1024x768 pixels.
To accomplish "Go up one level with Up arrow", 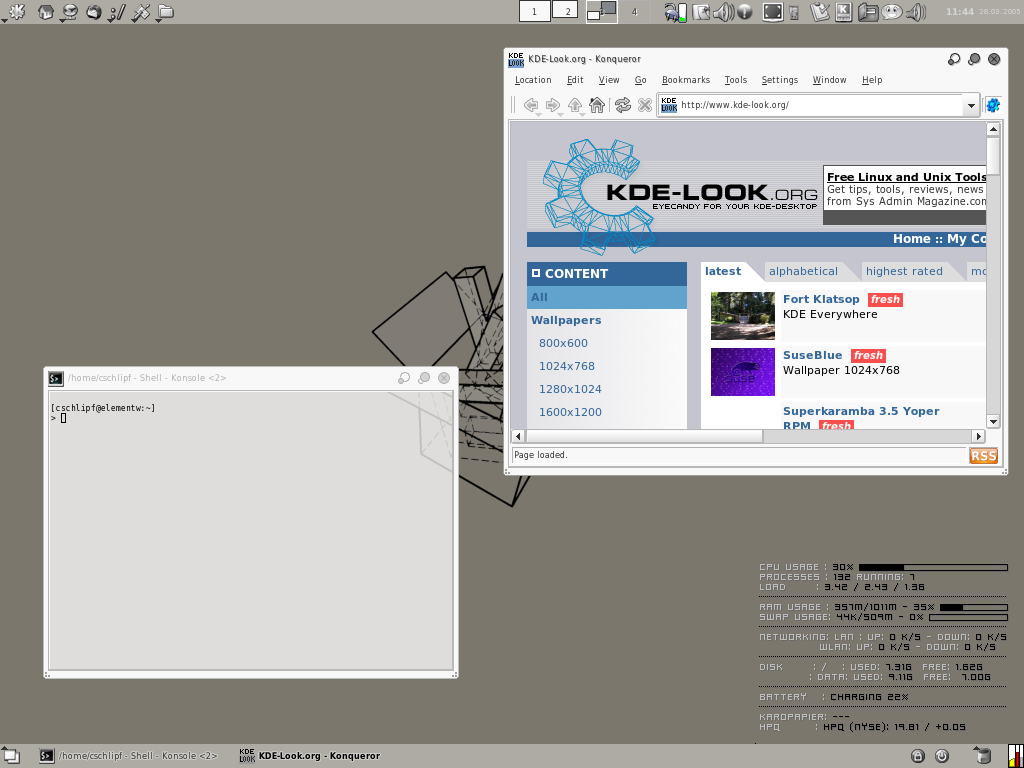I will point(575,105).
